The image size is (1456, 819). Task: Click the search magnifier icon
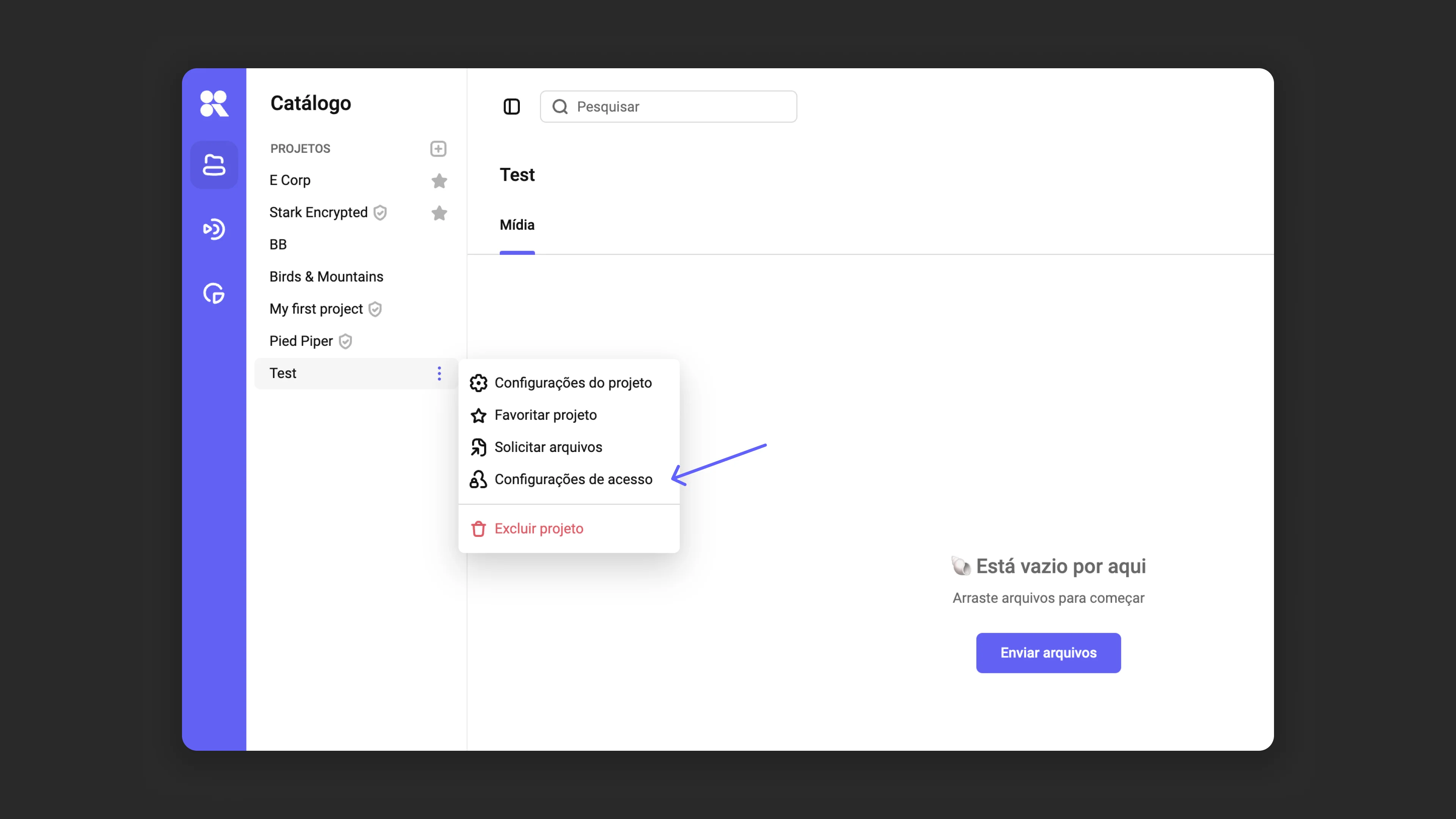(560, 106)
